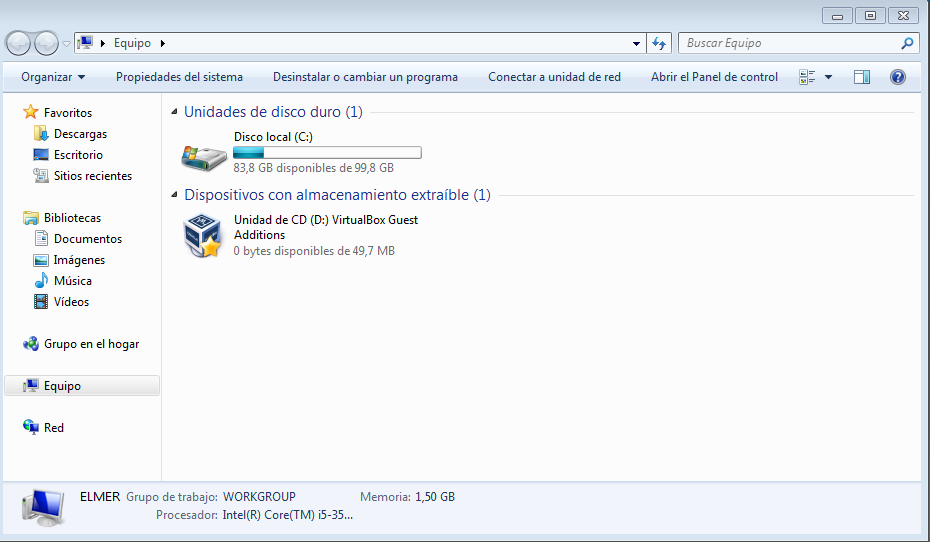Click the Back navigation arrow button

point(18,43)
